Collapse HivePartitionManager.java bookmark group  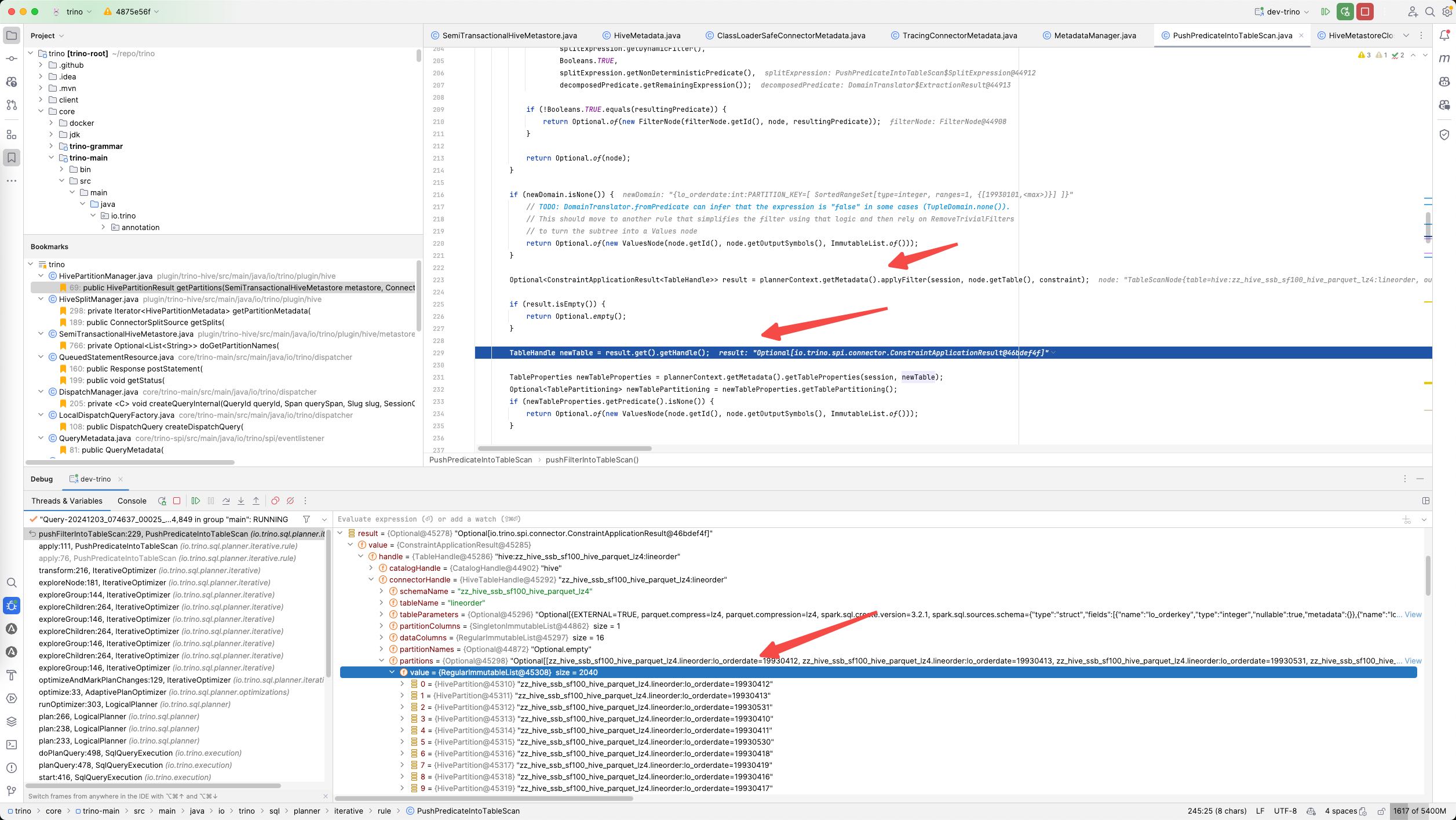[41, 276]
